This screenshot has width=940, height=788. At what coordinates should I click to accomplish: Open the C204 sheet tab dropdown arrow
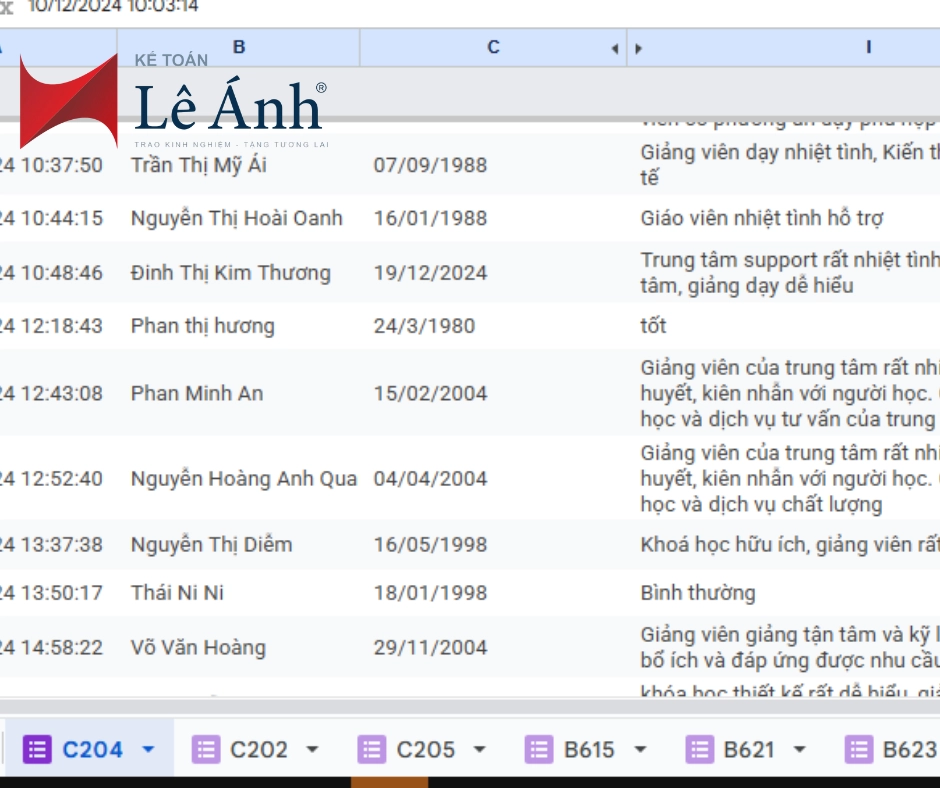pos(149,749)
